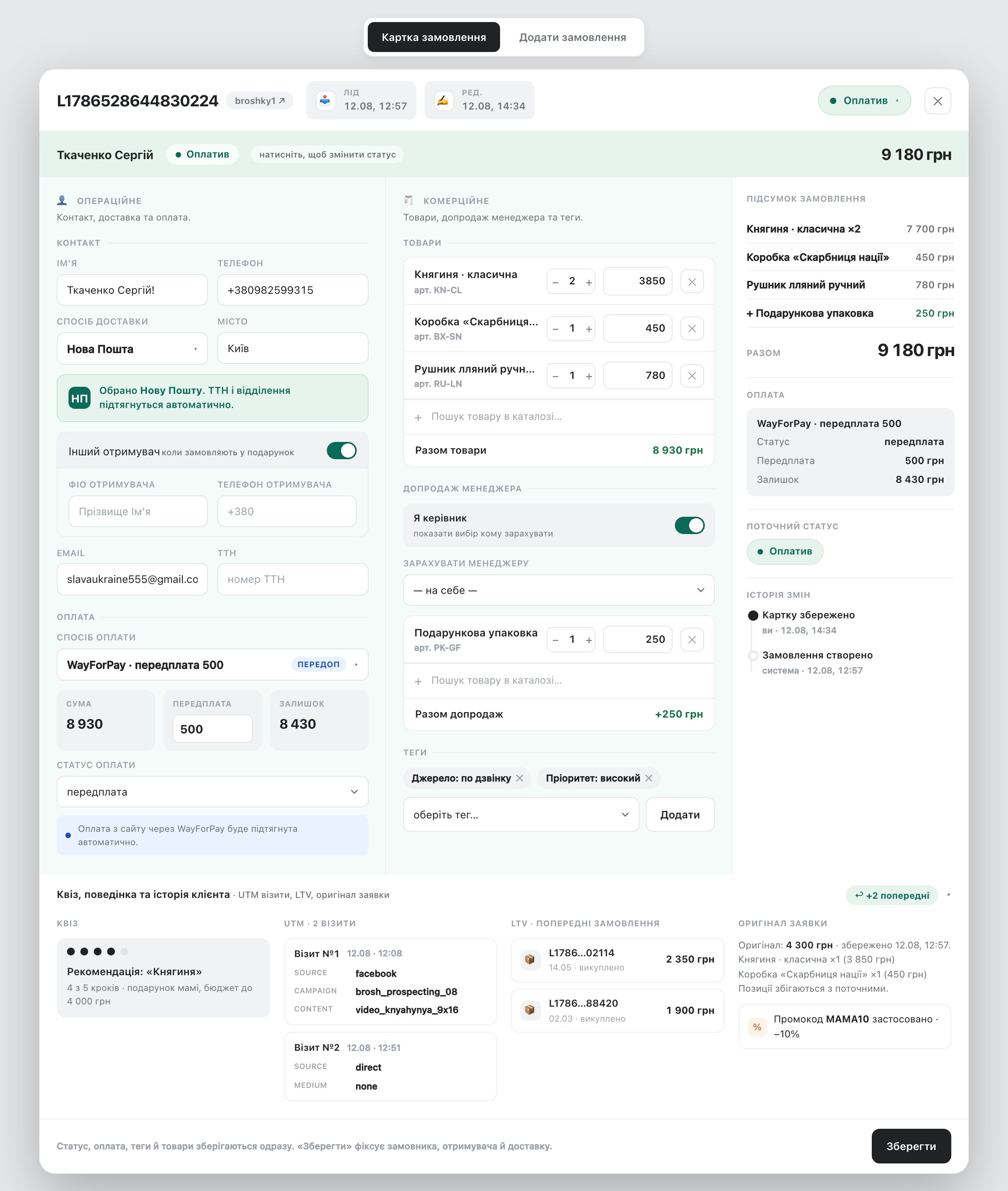Click the КОМЕРЦІЙНЕ section icon
The width and height of the screenshot is (1008, 1191).
[409, 200]
